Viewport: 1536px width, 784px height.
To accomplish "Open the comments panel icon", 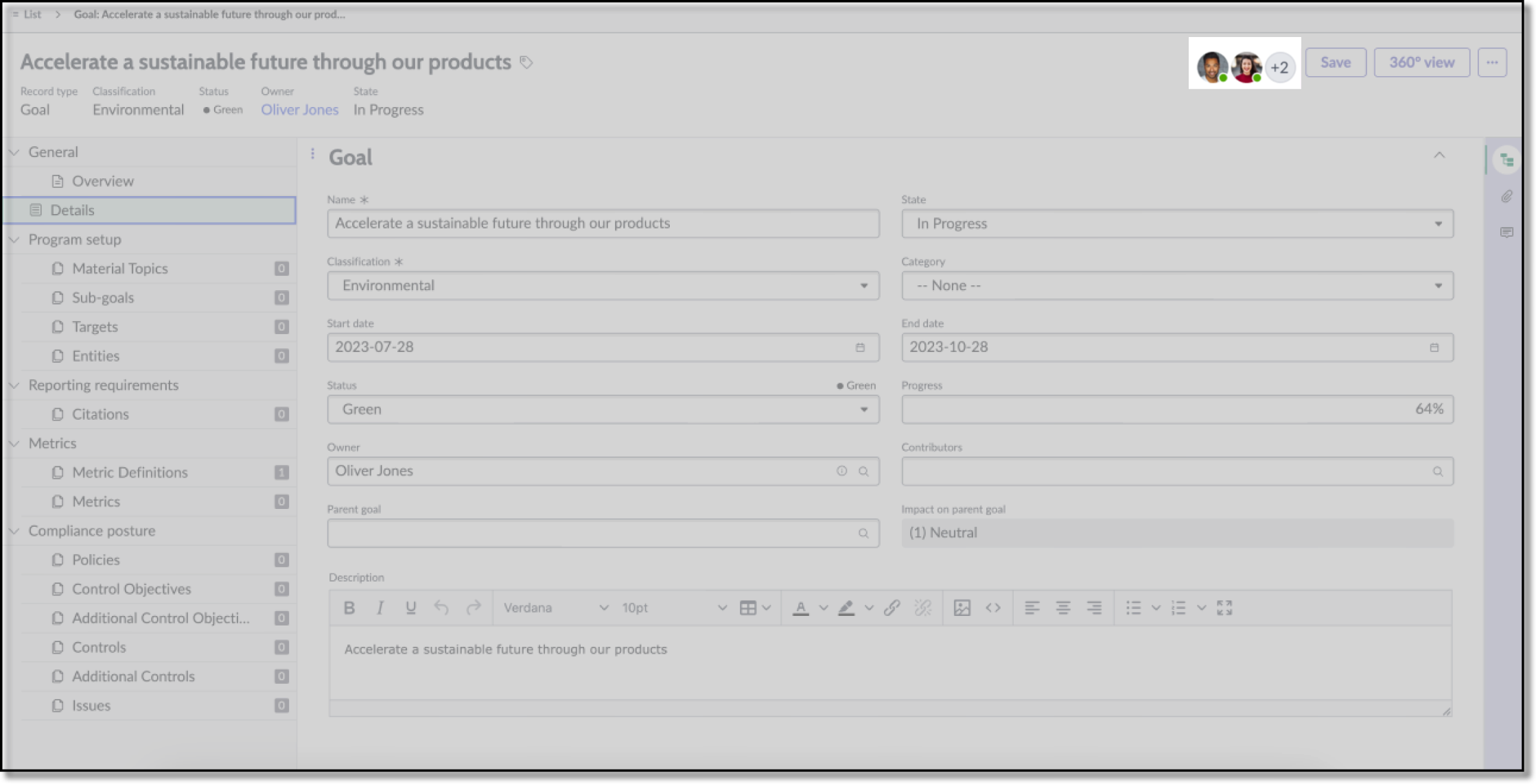I will point(1507,233).
